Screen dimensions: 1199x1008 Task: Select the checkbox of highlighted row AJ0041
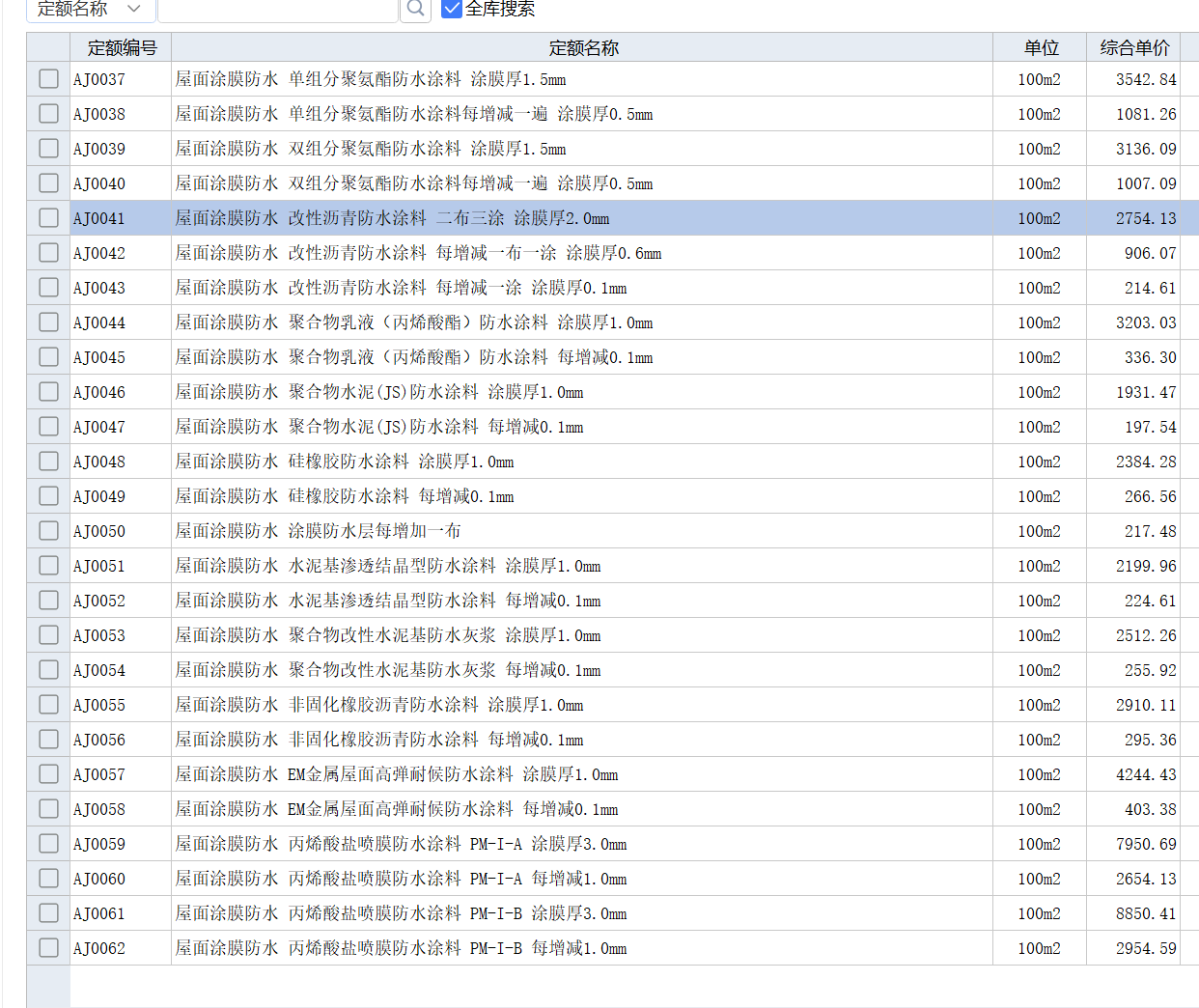48,218
